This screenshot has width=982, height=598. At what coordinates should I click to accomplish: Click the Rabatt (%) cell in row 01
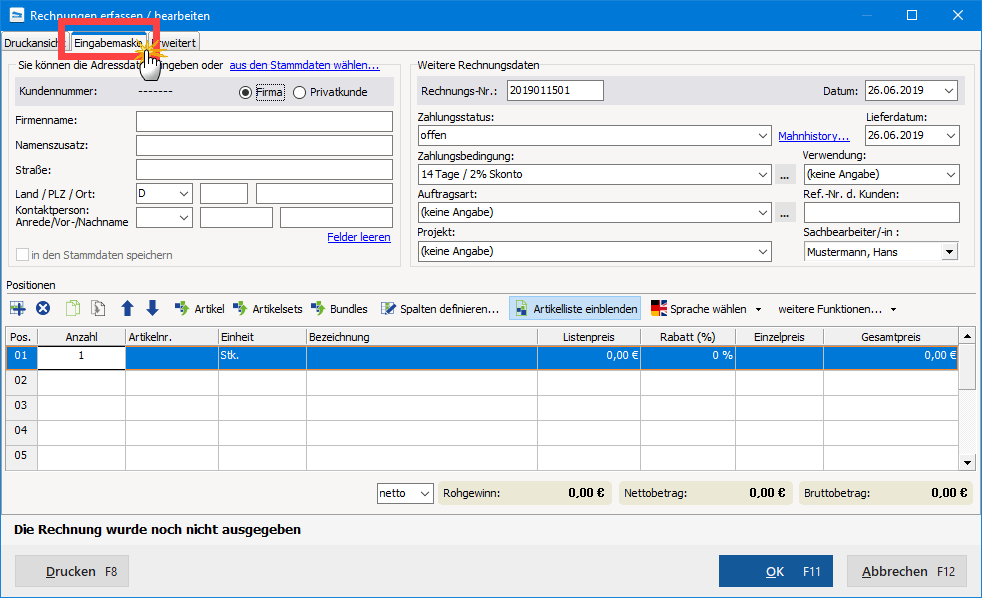click(688, 357)
